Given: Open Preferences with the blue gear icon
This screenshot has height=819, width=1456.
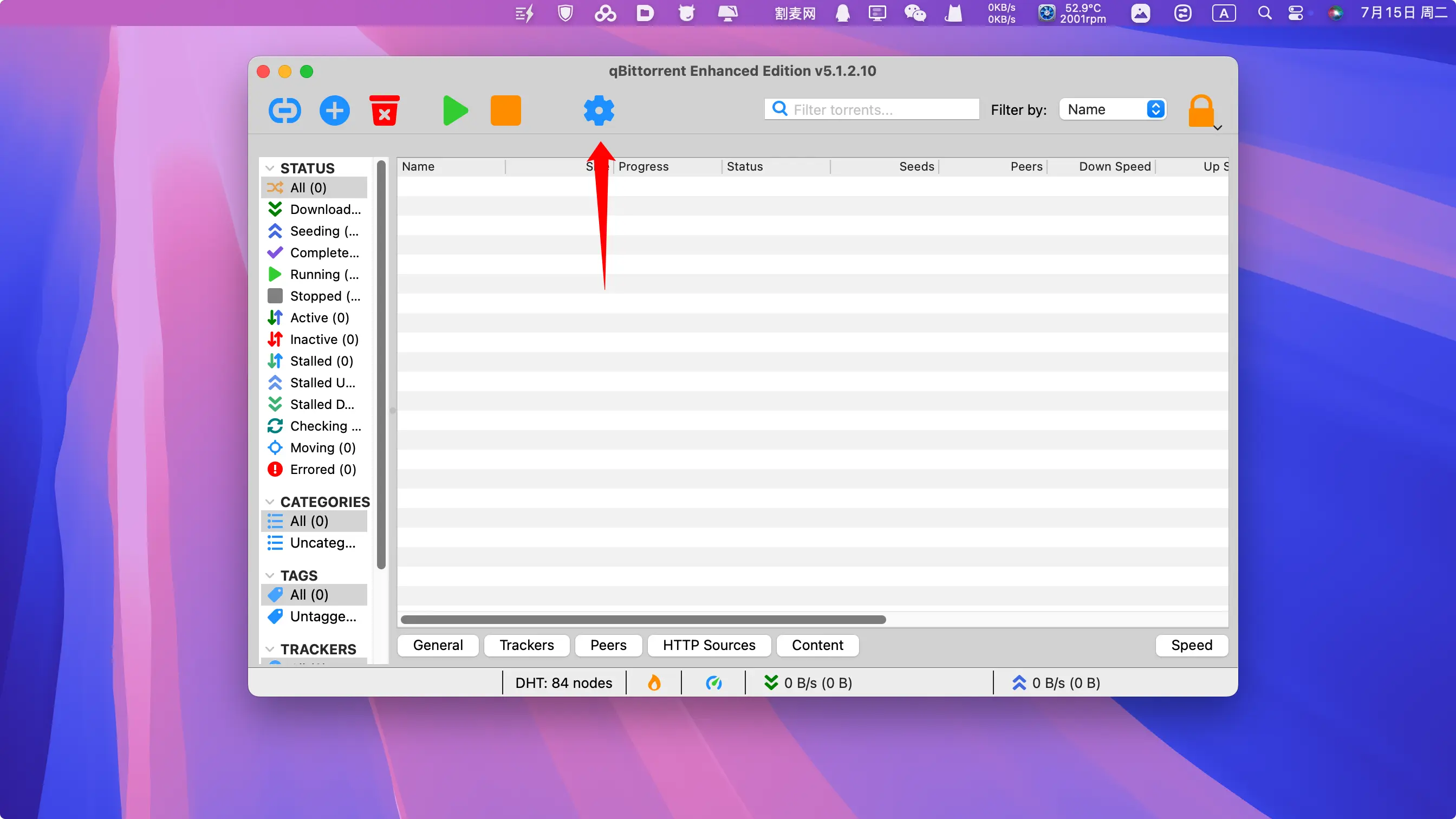Looking at the screenshot, I should [599, 110].
